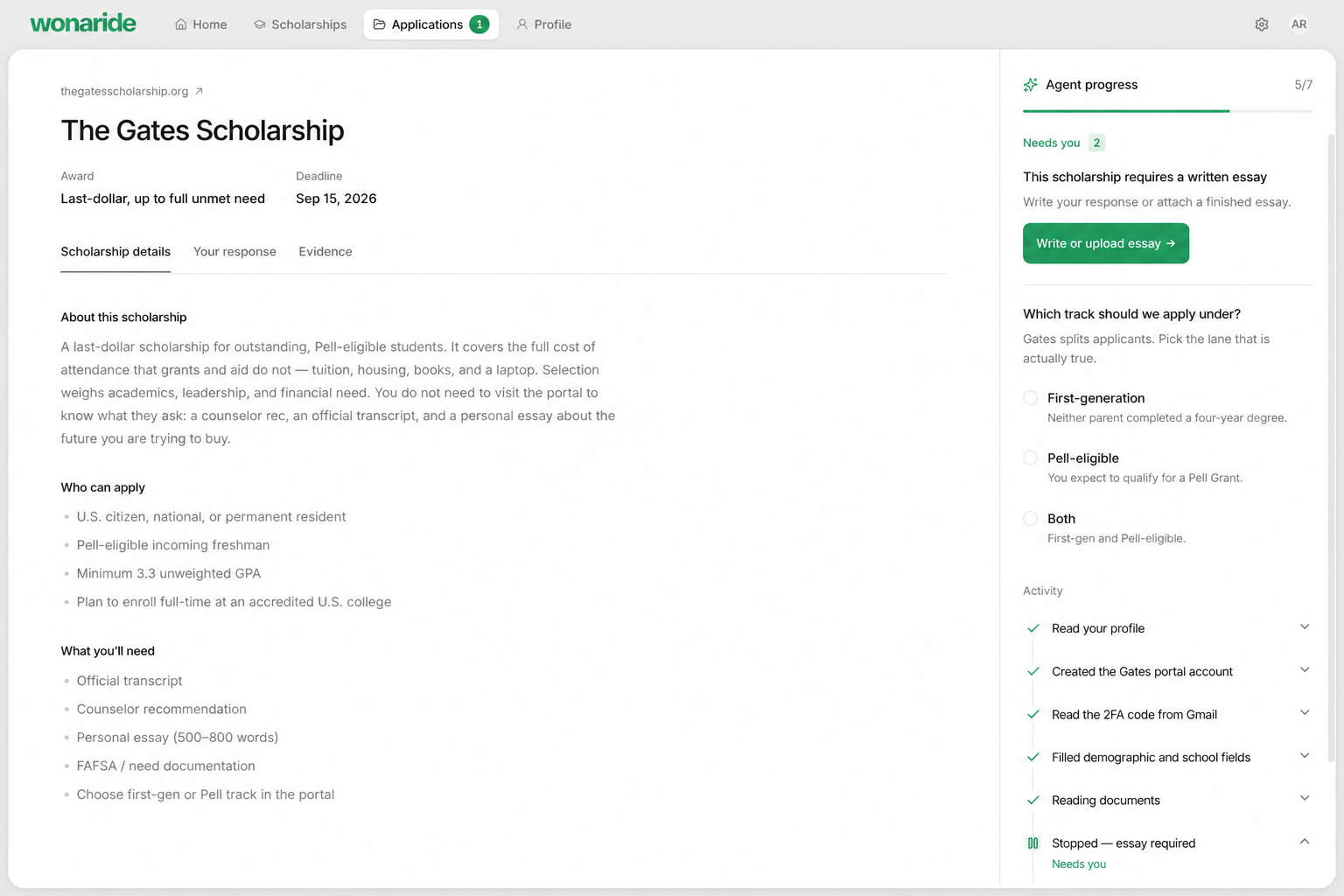This screenshot has width=1344, height=896.
Task: Select the Pell-eligible track radio
Action: click(1031, 458)
